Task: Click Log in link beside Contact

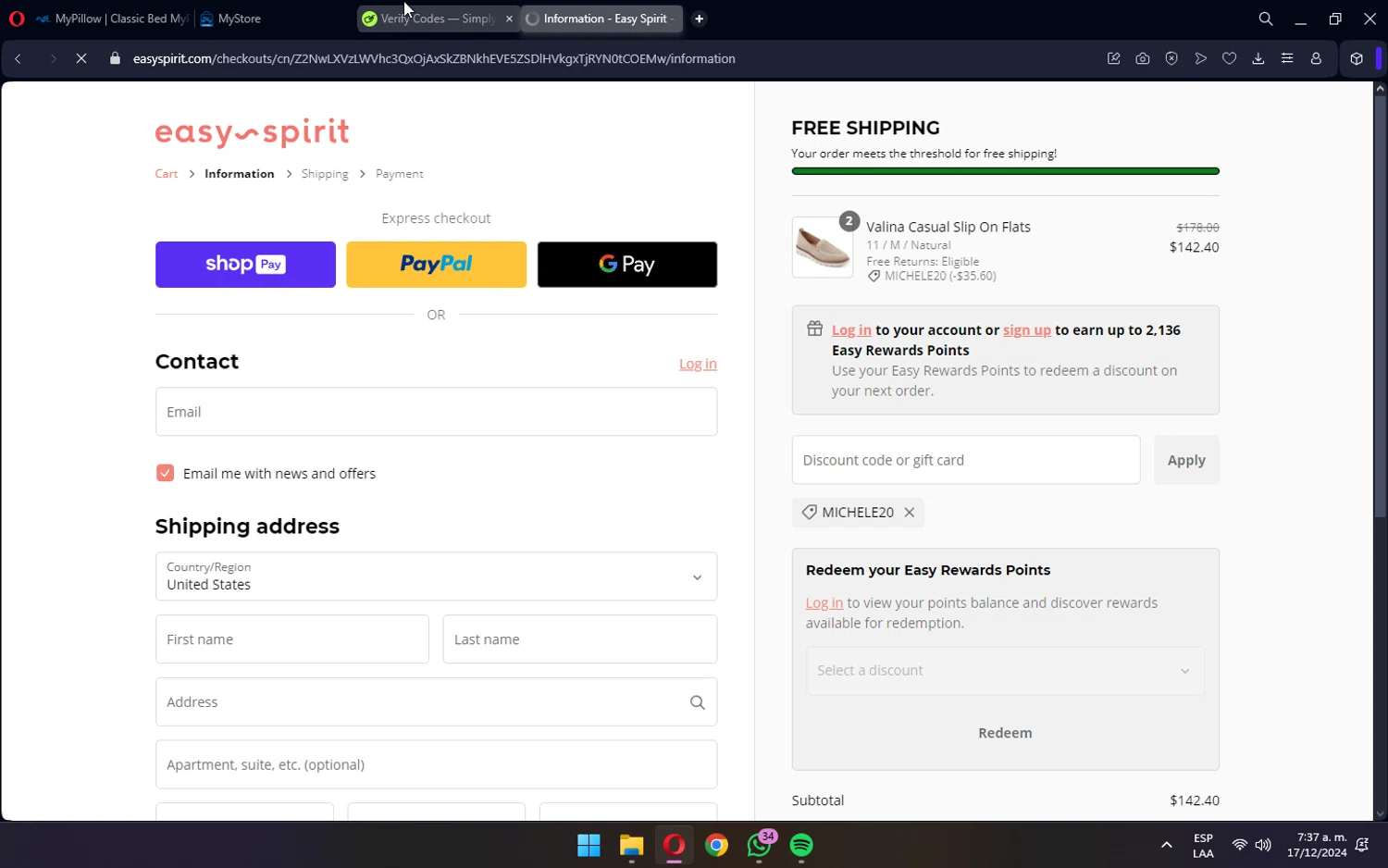Action: pos(698,365)
